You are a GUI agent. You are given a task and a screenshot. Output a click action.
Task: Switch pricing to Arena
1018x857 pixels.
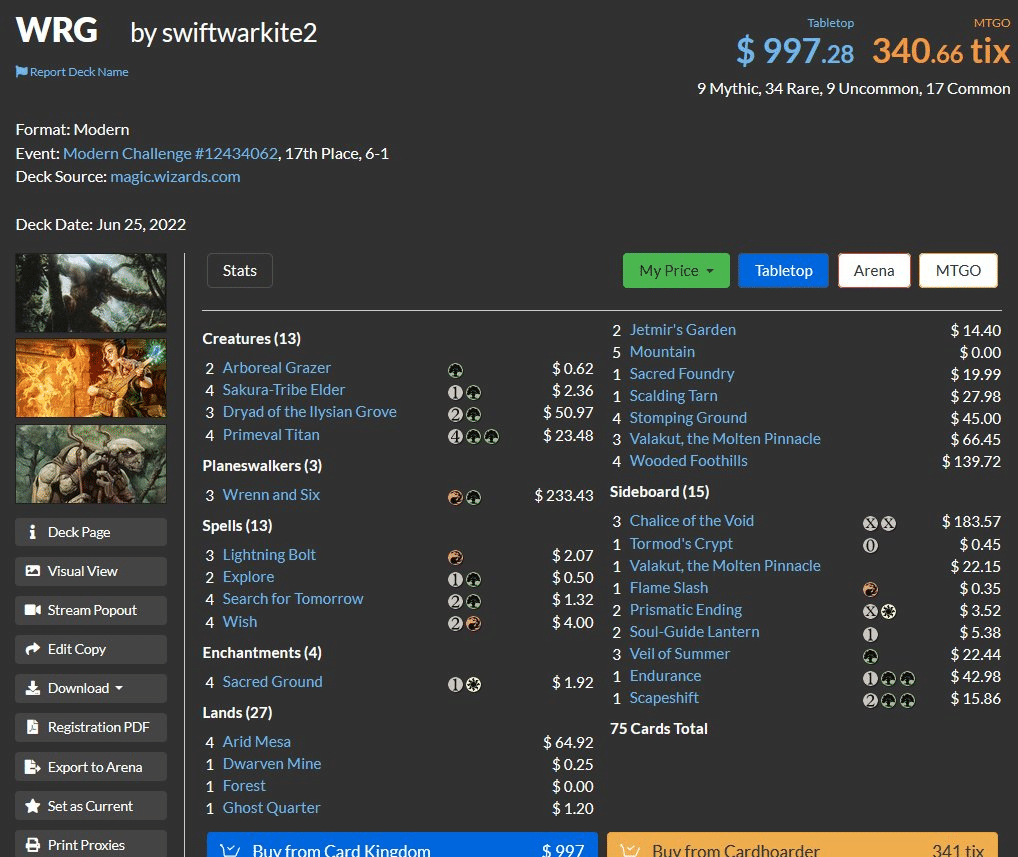873,270
